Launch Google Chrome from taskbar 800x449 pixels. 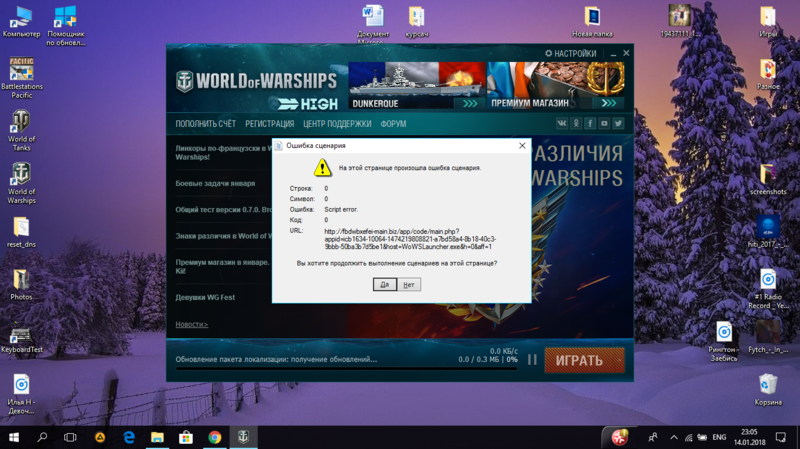pyautogui.click(x=215, y=437)
